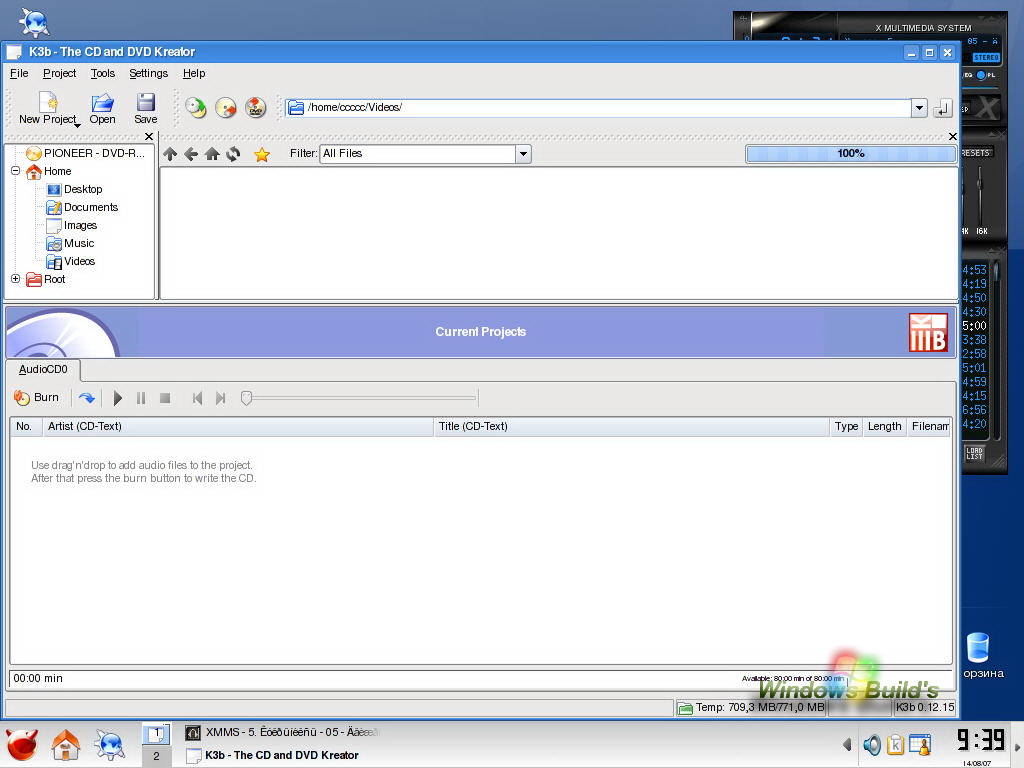Click the green disc copy CD icon

[x=195, y=107]
